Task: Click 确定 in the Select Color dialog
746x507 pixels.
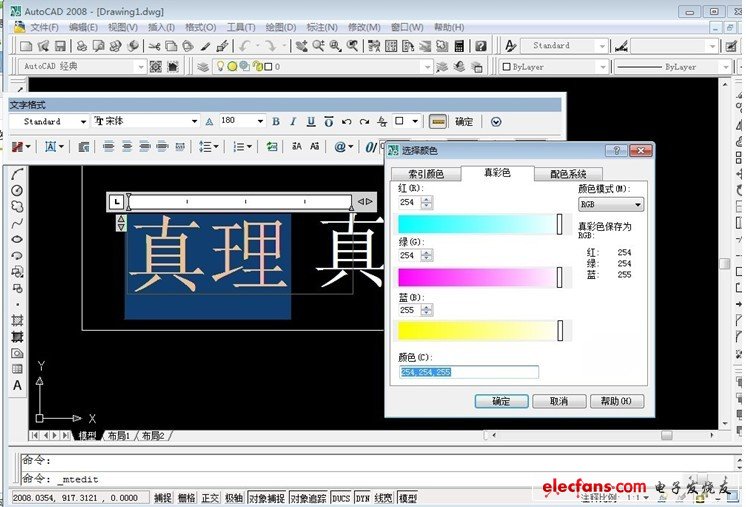Action: pyautogui.click(x=500, y=401)
